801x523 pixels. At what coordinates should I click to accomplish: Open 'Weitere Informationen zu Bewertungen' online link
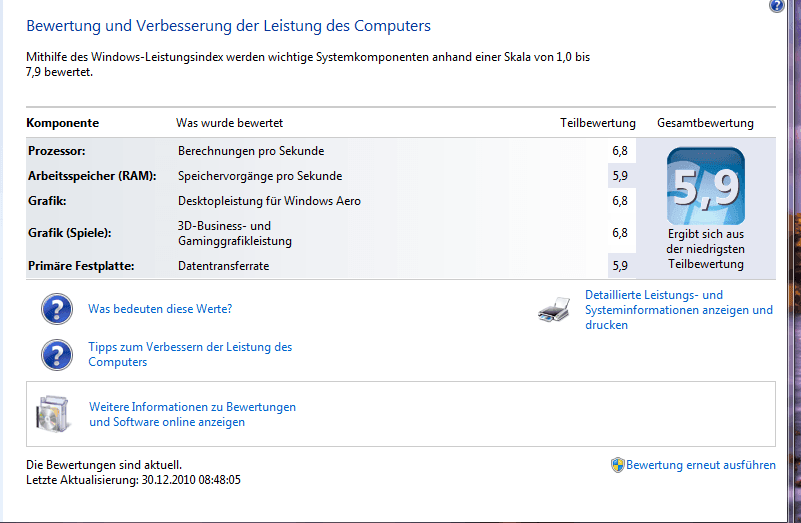coord(192,414)
